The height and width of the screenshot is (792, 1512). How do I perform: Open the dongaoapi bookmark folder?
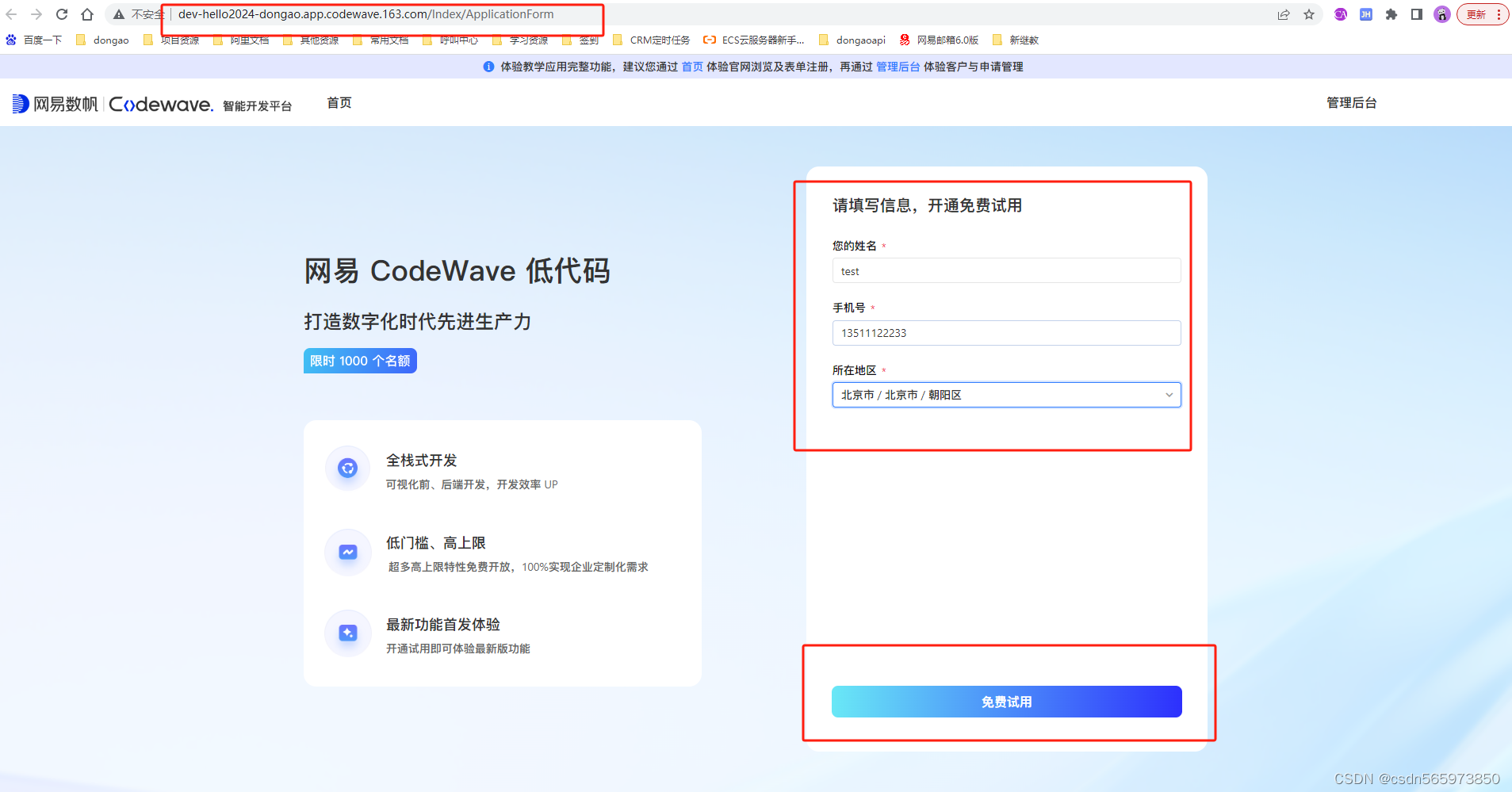click(x=852, y=40)
